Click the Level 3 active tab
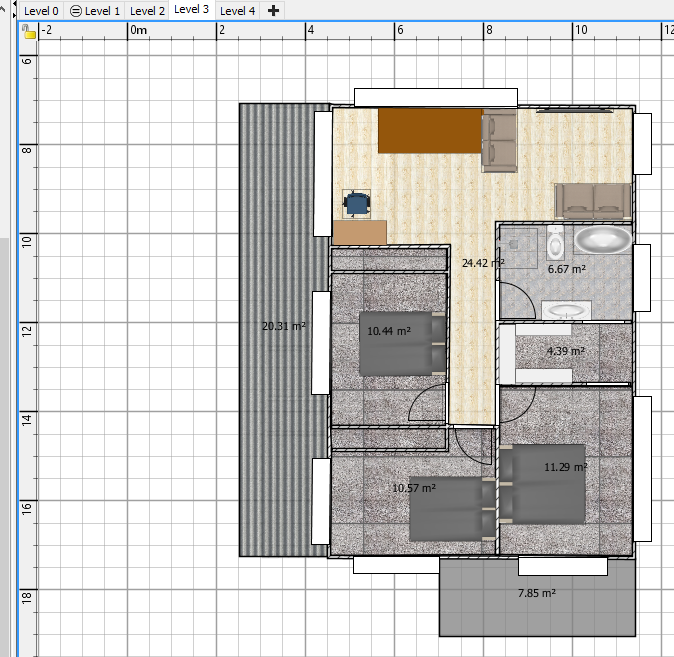Image resolution: width=674 pixels, height=657 pixels. (x=191, y=10)
